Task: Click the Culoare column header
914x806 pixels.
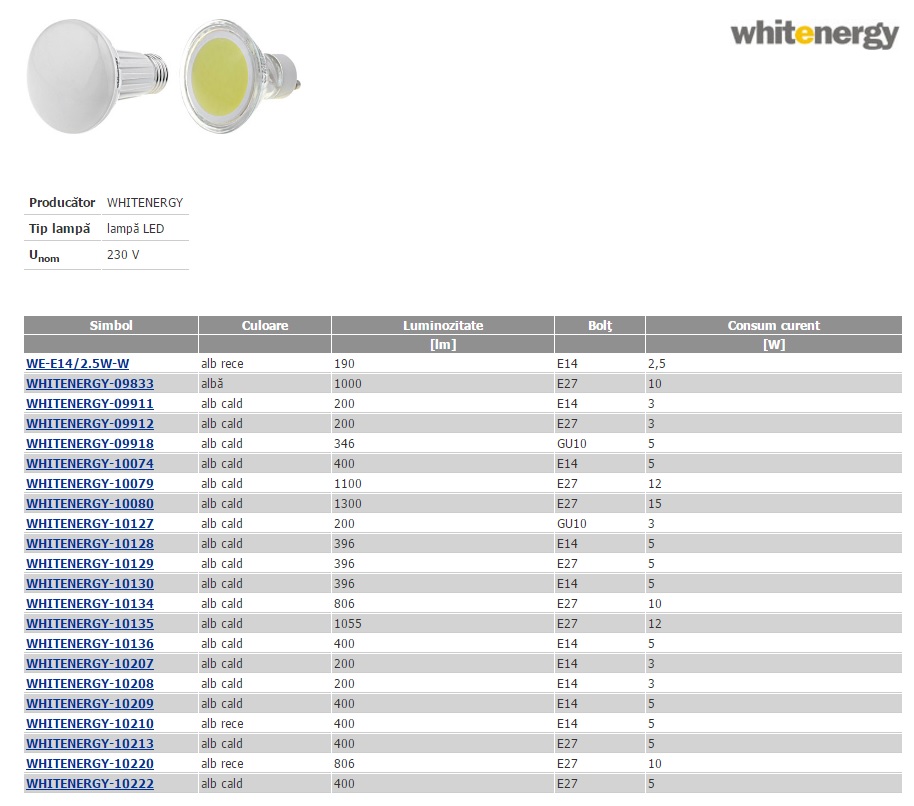Action: (265, 325)
